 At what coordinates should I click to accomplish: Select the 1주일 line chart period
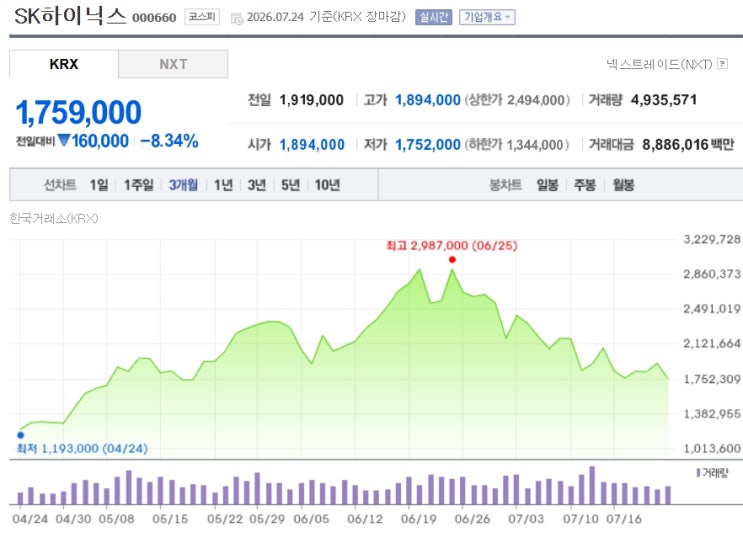(x=138, y=185)
